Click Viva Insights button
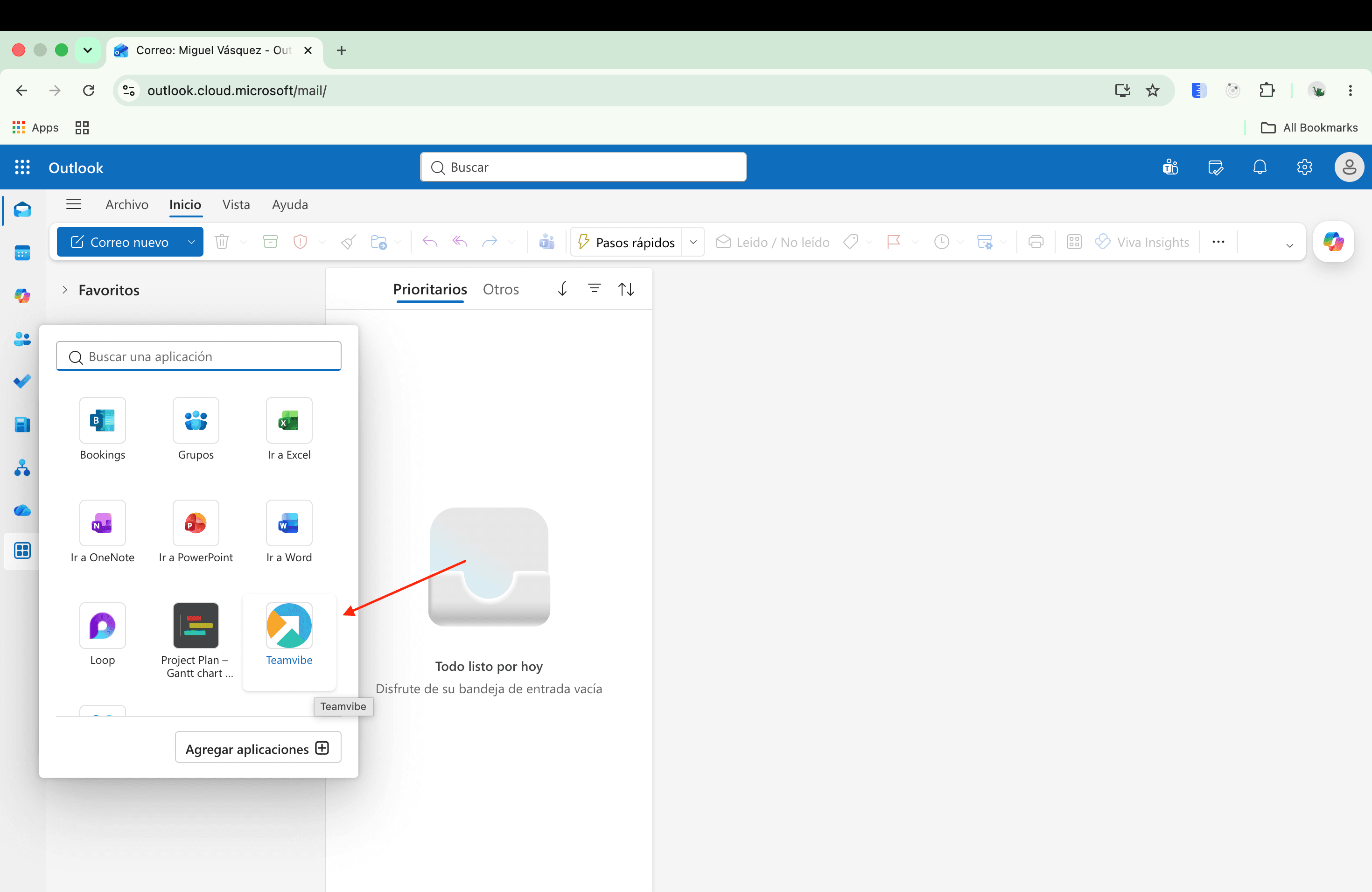 coord(1142,242)
